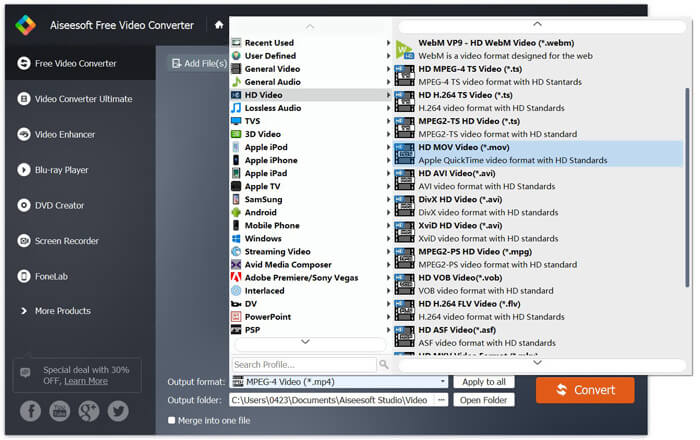Open the Learn More link

click(x=86, y=381)
